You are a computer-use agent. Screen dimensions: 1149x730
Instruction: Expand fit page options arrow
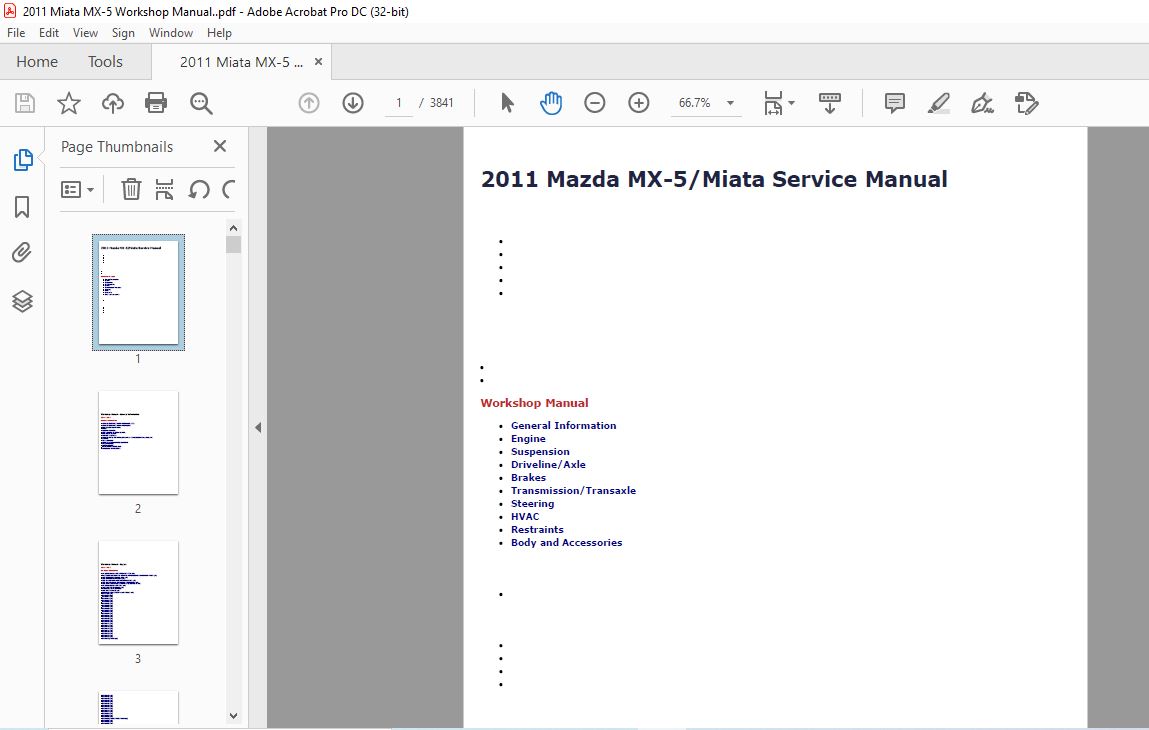pyautogui.click(x=791, y=103)
